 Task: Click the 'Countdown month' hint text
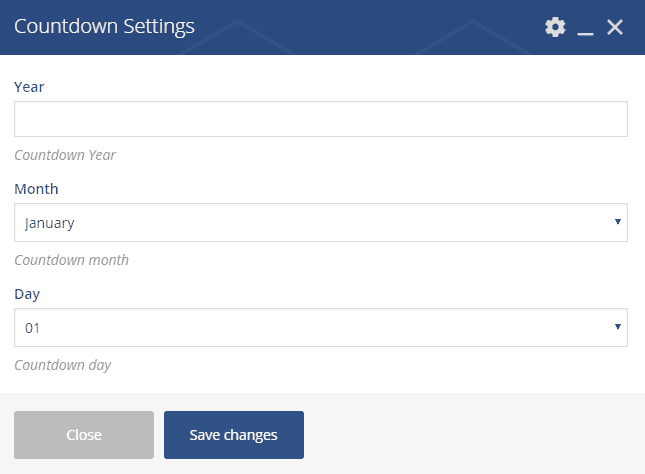[x=71, y=260]
